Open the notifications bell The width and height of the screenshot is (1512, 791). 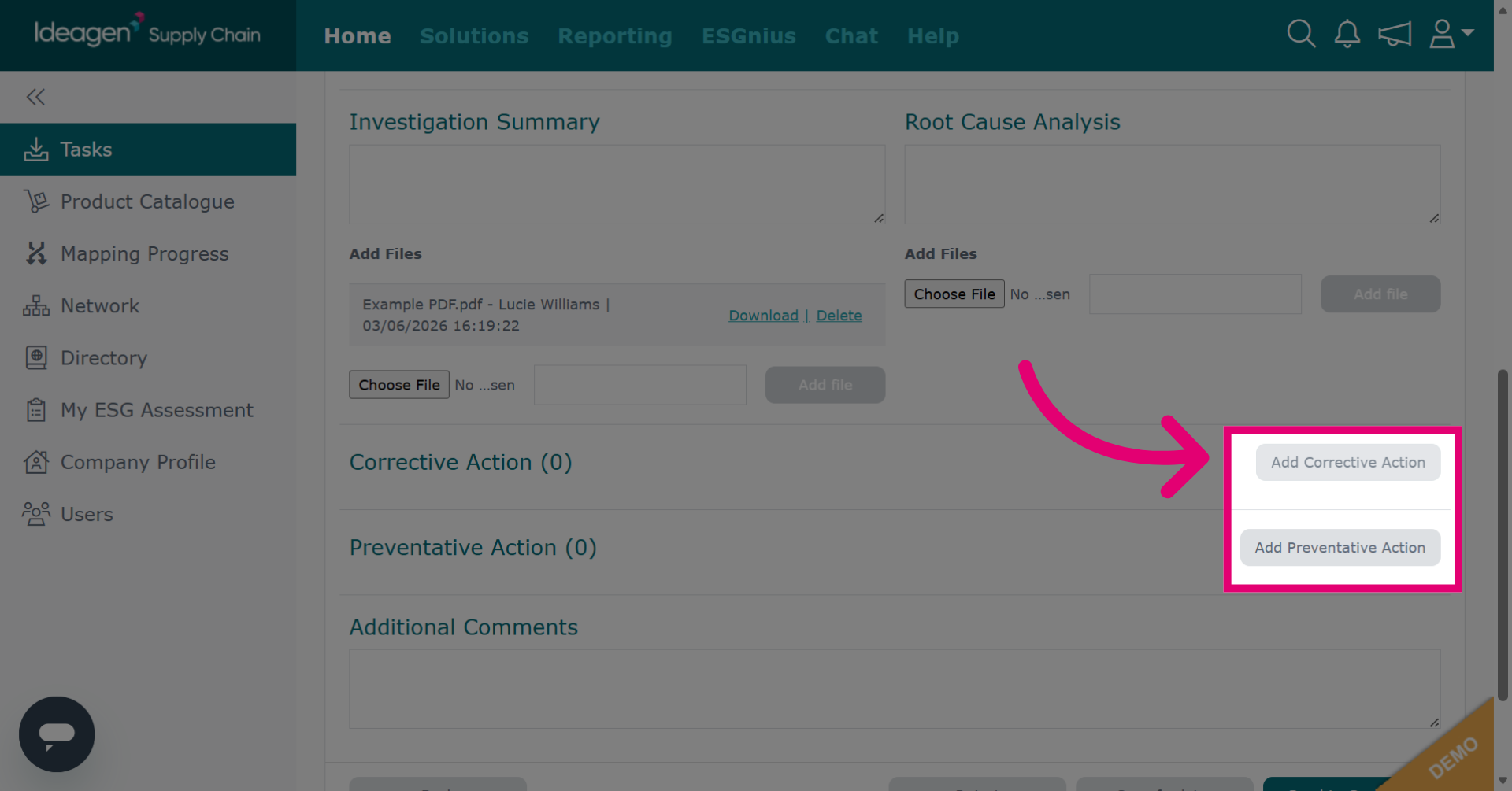click(x=1347, y=34)
